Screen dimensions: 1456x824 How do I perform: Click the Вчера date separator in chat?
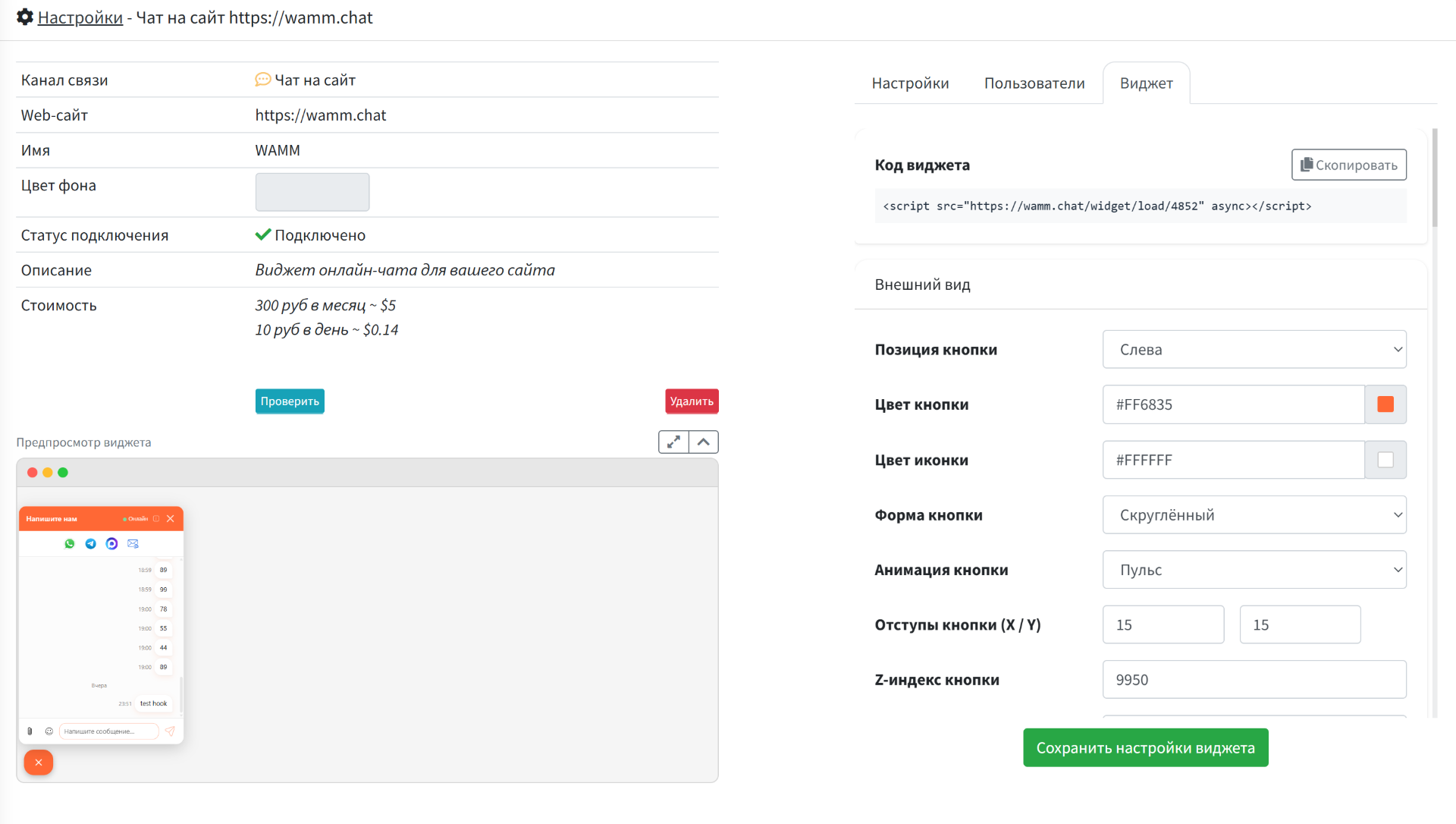(99, 685)
